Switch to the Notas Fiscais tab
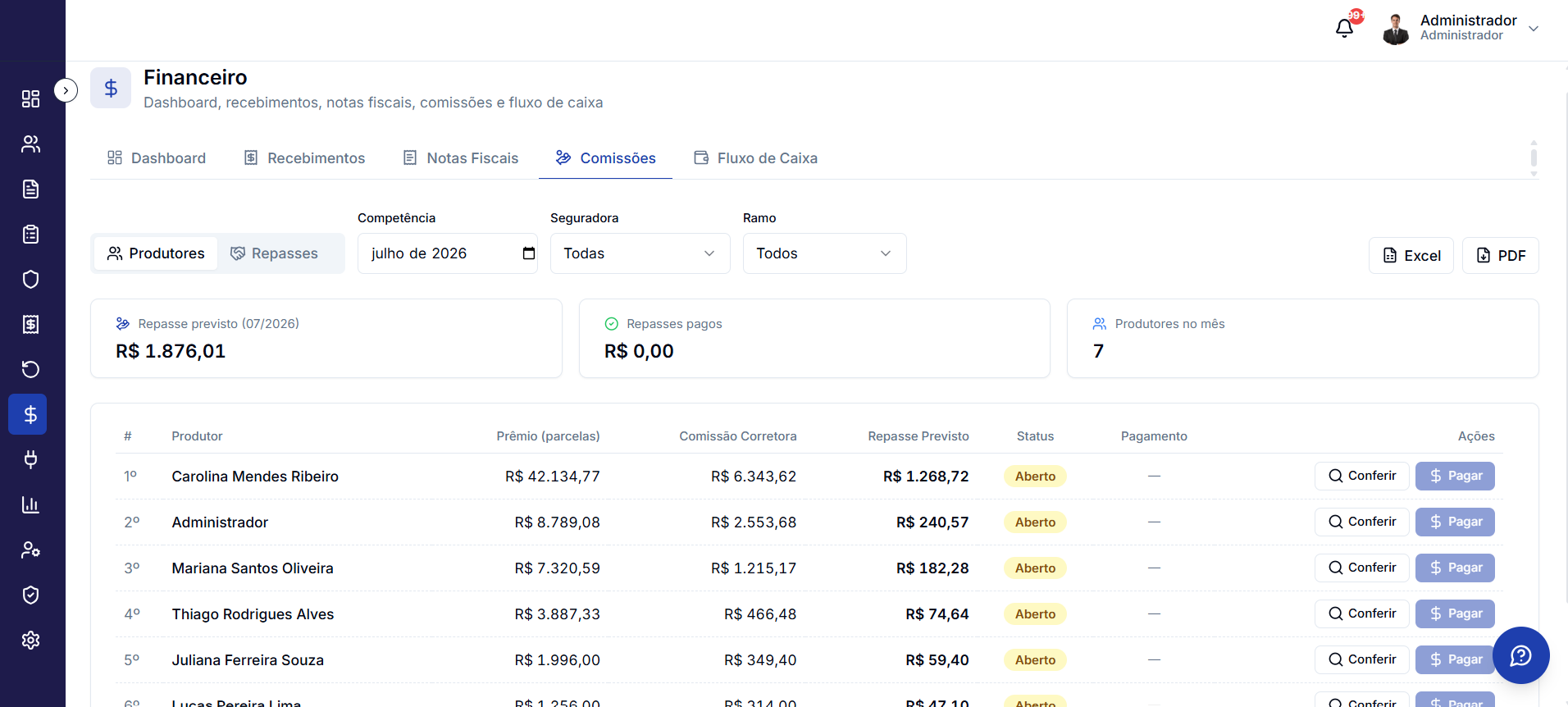The image size is (1568, 707). click(x=460, y=158)
